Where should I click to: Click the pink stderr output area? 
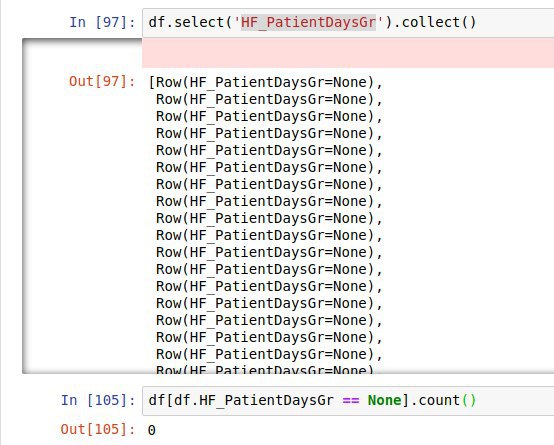[x=348, y=53]
